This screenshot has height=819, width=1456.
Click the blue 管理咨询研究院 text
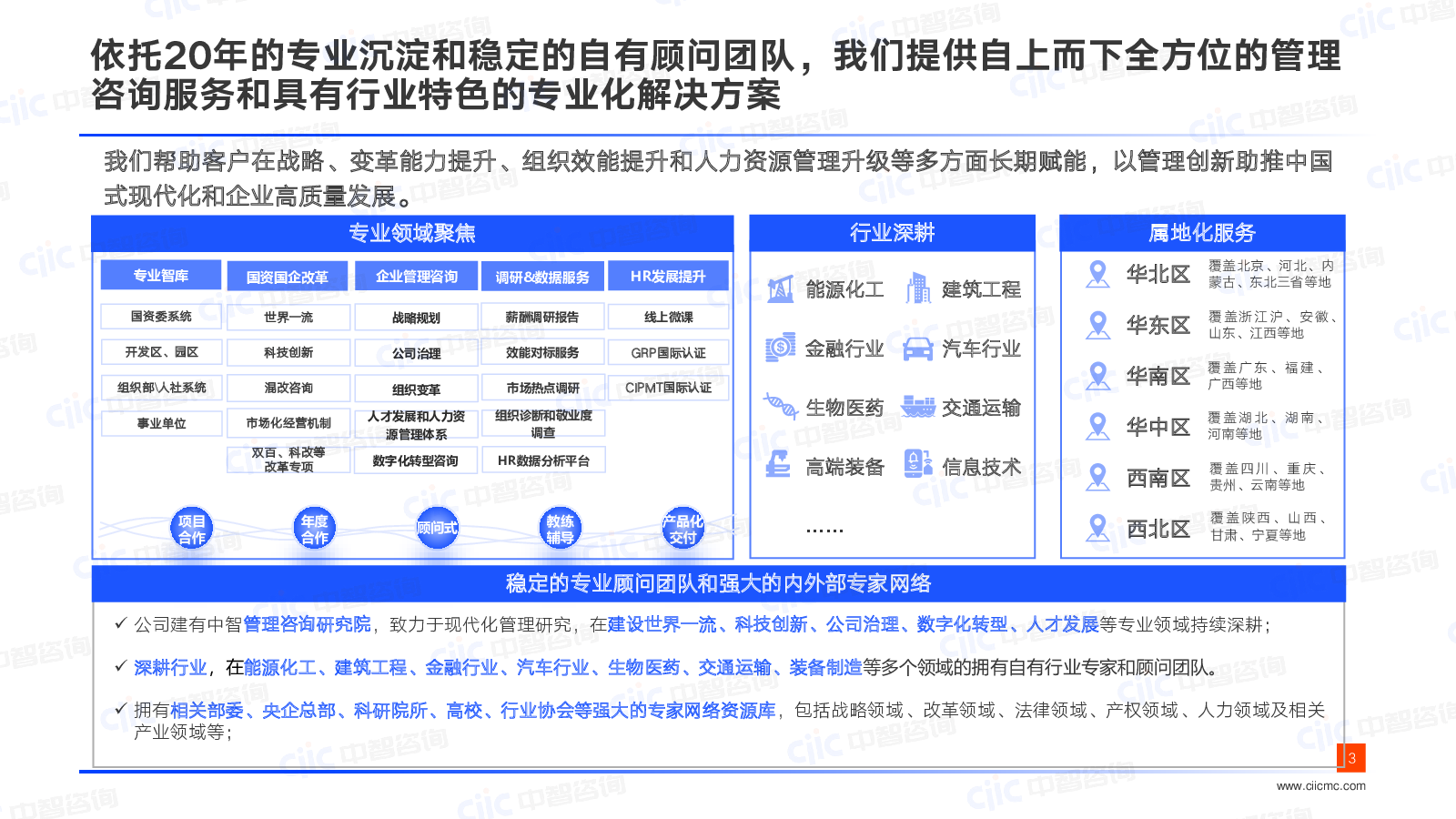pos(308,624)
